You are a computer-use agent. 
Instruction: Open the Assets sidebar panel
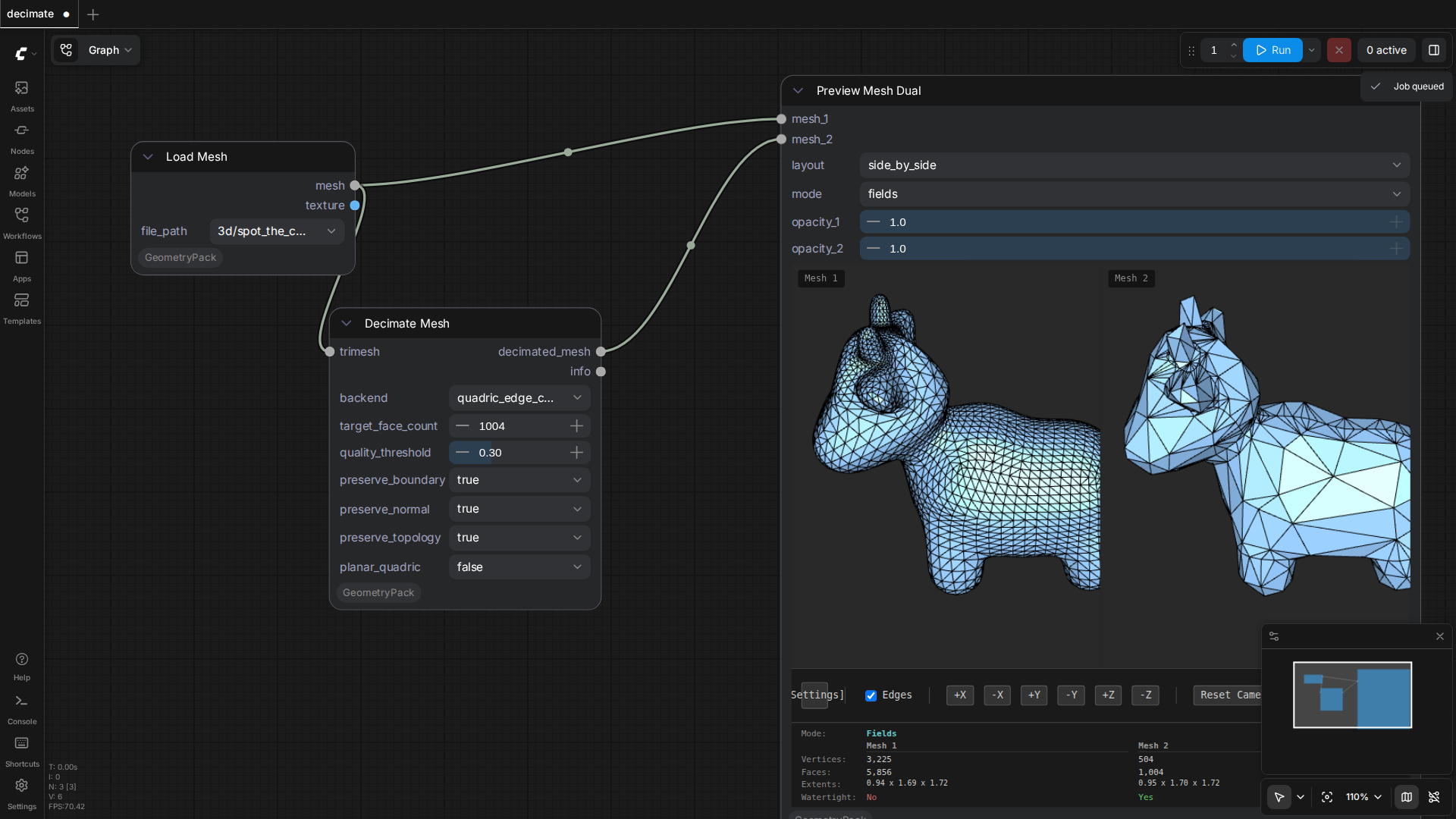click(22, 96)
